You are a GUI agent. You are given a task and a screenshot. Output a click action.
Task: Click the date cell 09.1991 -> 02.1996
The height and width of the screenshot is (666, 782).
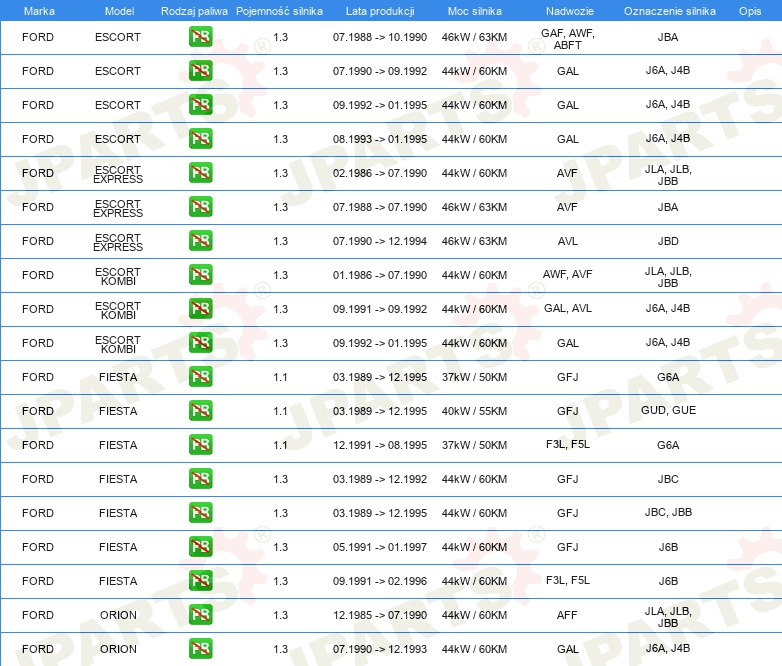click(380, 581)
